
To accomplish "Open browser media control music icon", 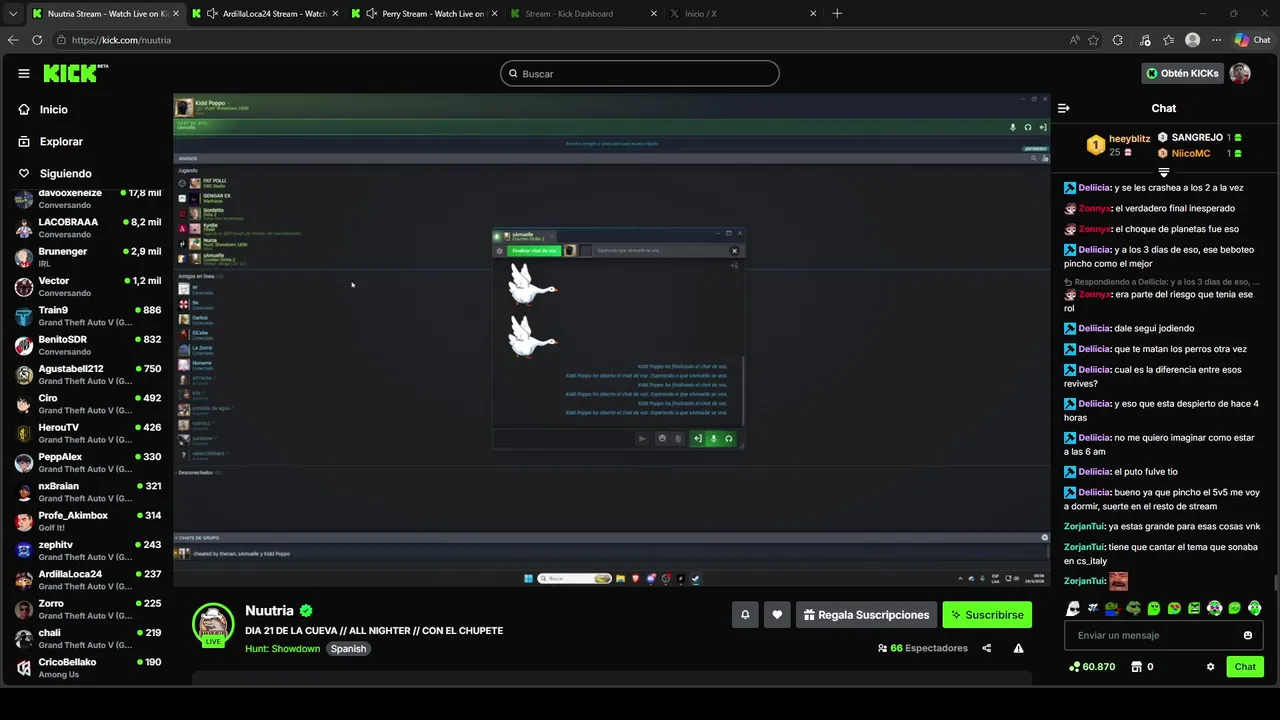I will (x=1143, y=40).
